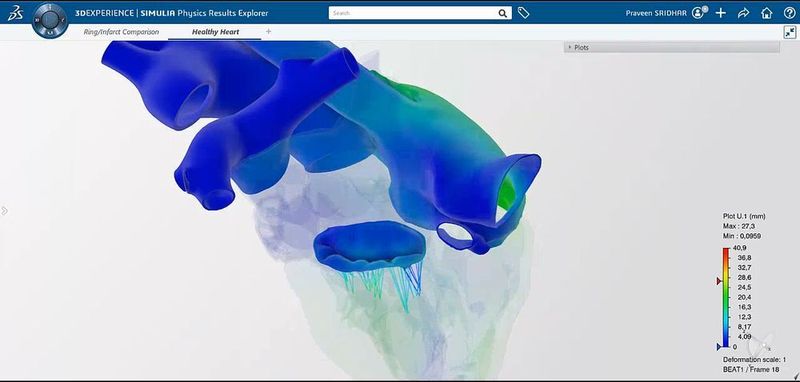Click the 3DEXPERIENCE SIMULIA app title
800x382 pixels.
pyautogui.click(x=171, y=13)
